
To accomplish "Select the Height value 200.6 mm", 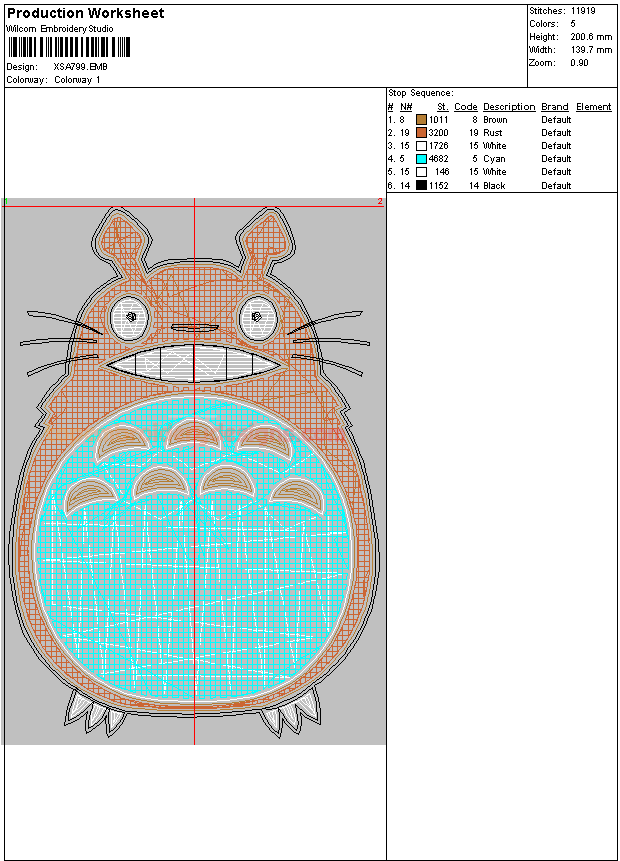I will click(x=591, y=37).
